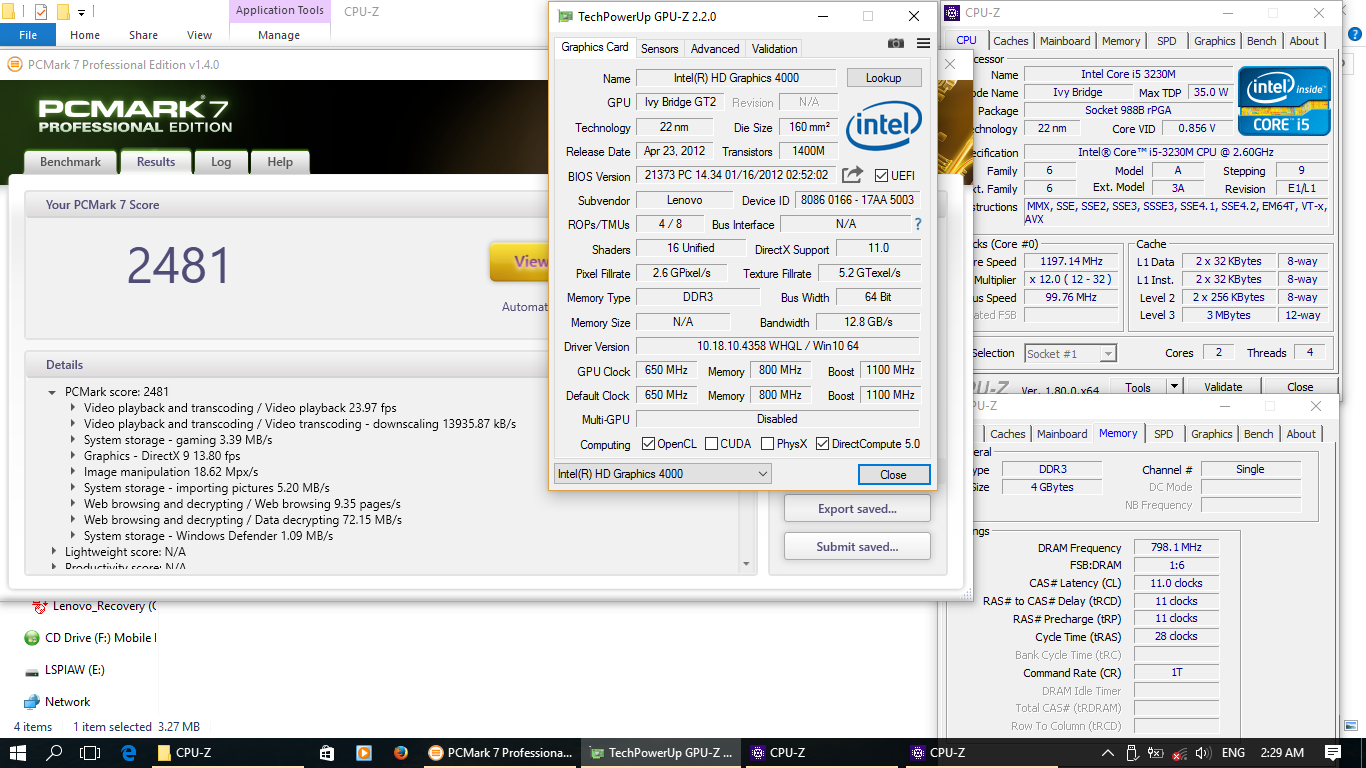Launch Firefox from the taskbar

click(401, 753)
